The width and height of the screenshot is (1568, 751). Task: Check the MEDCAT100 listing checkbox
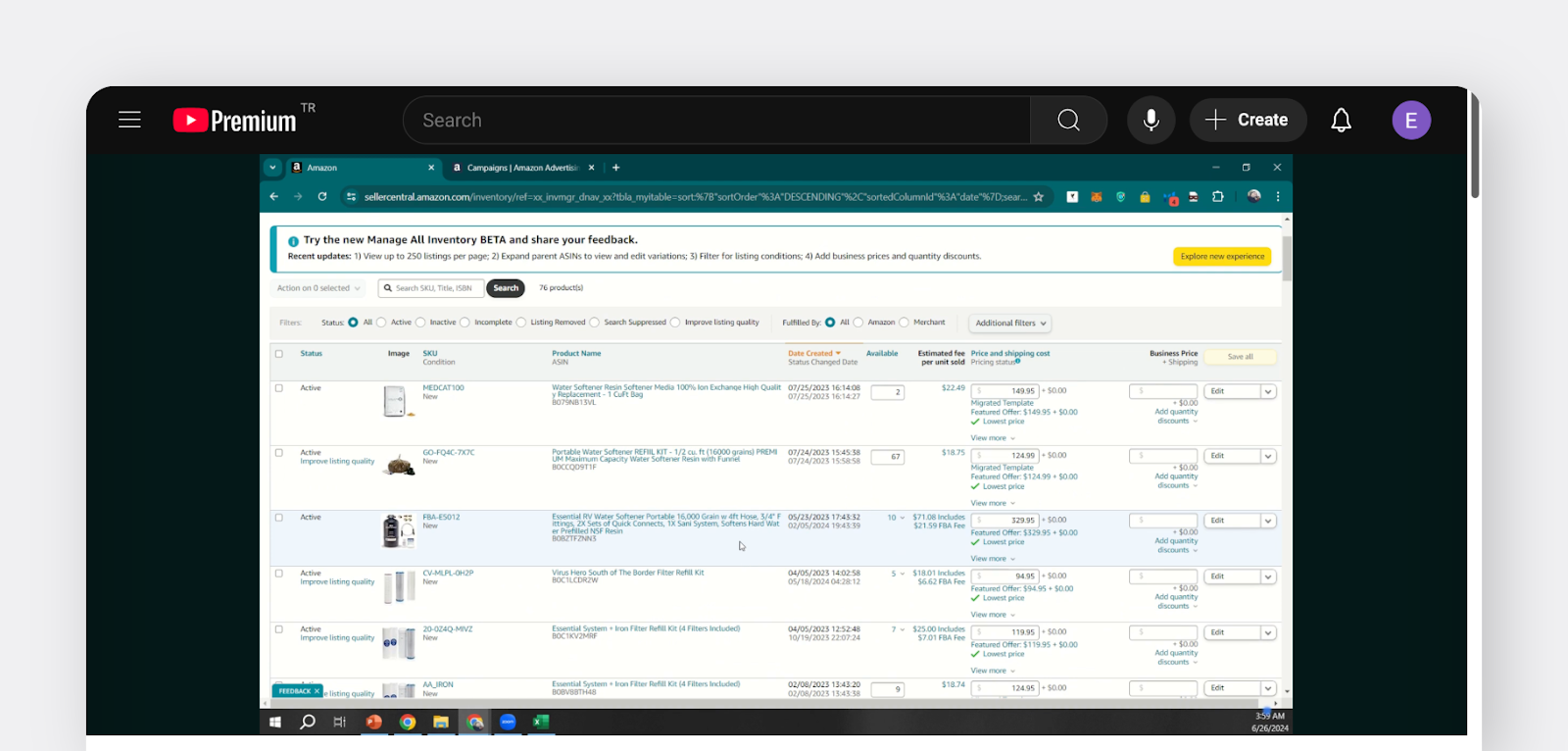[279, 388]
